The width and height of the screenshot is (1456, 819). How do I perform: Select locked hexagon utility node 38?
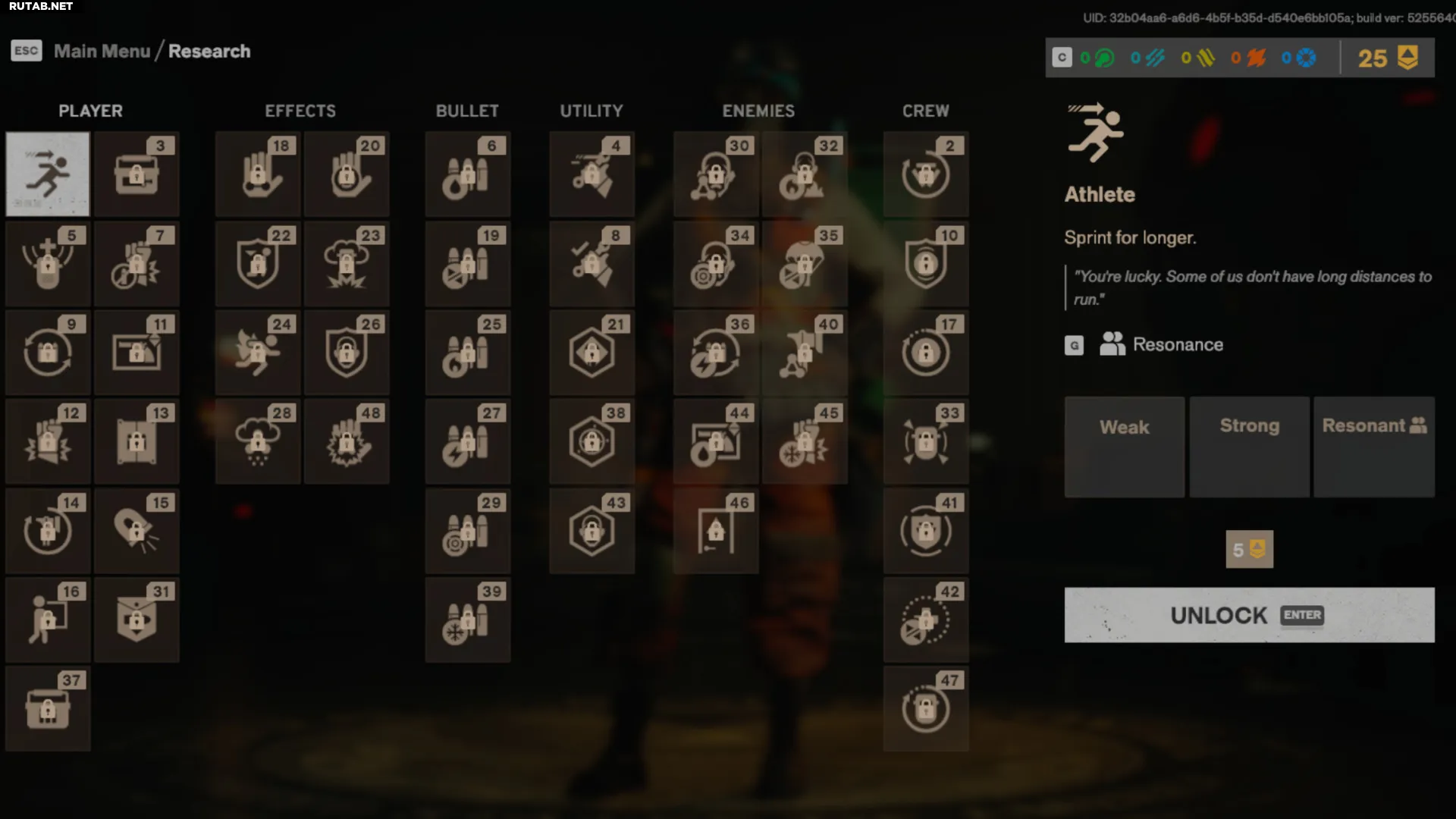592,441
